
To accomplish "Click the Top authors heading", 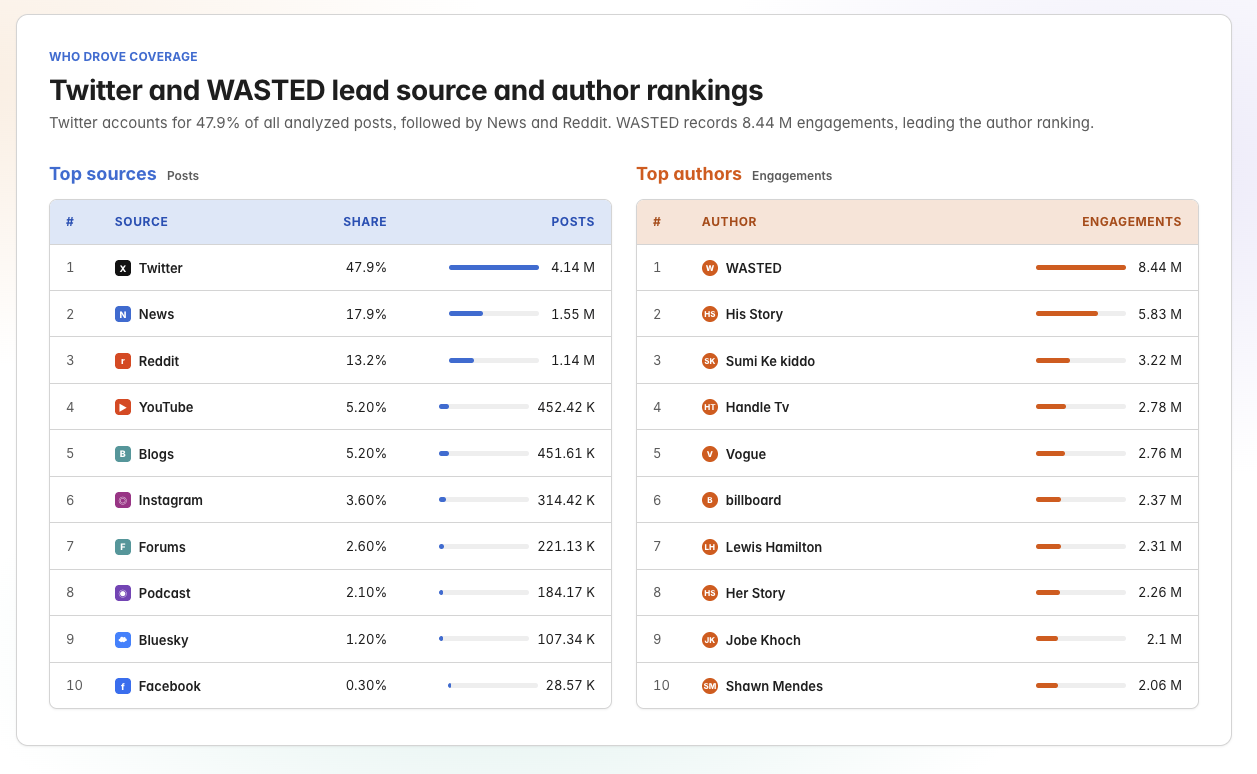I will pos(689,174).
